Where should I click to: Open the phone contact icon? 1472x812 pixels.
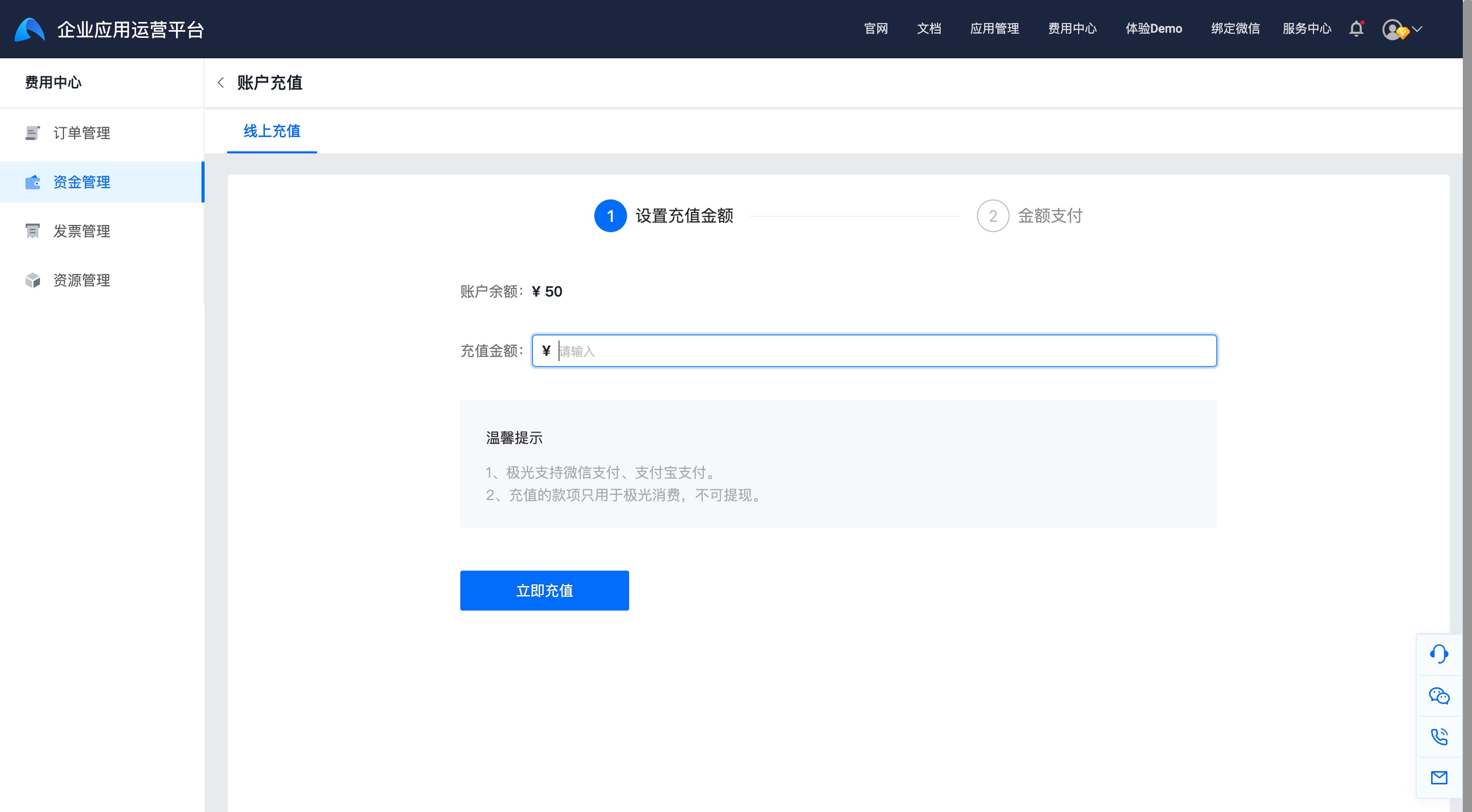tap(1439, 736)
